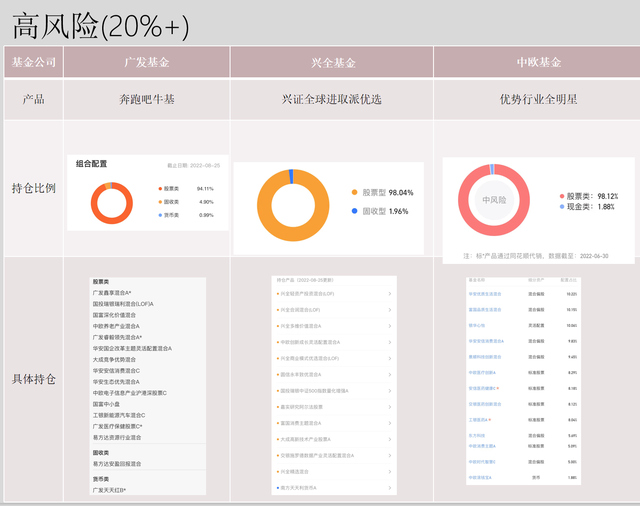
Task: Open chevron beside 兴全多维价值混合A
Action: pyautogui.click(x=390, y=326)
